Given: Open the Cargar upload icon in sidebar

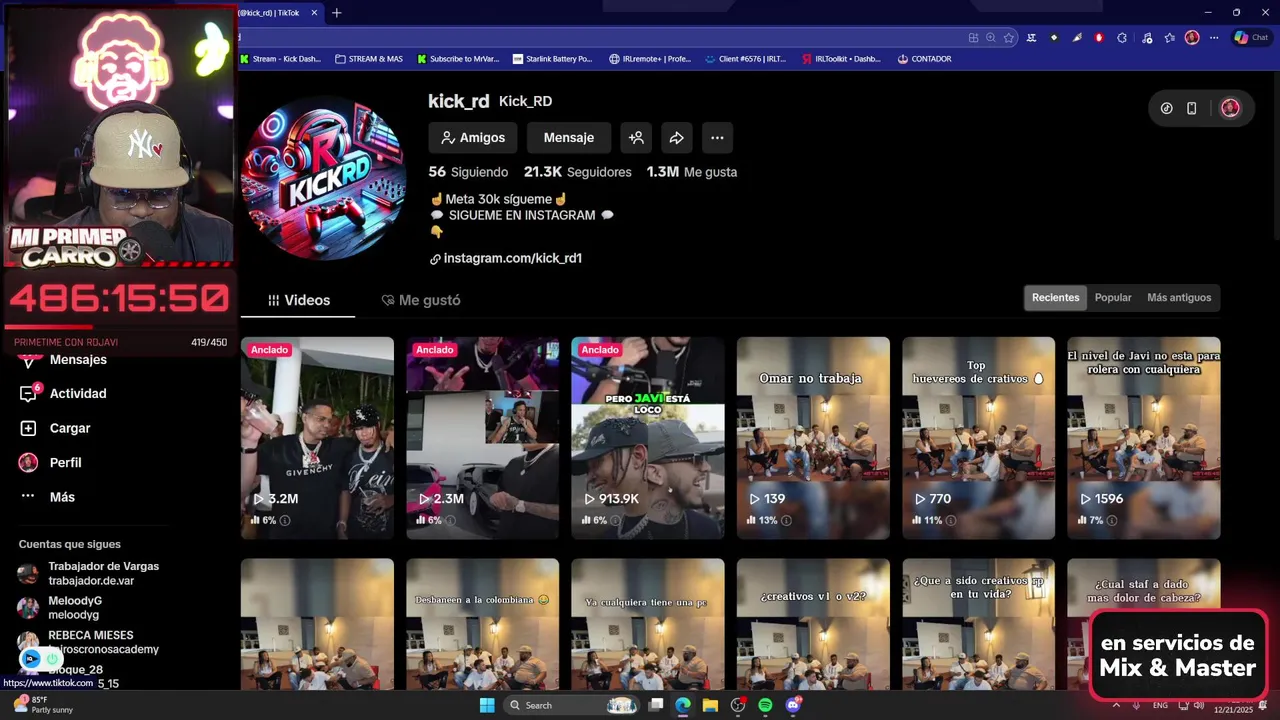Looking at the screenshot, I should (28, 428).
